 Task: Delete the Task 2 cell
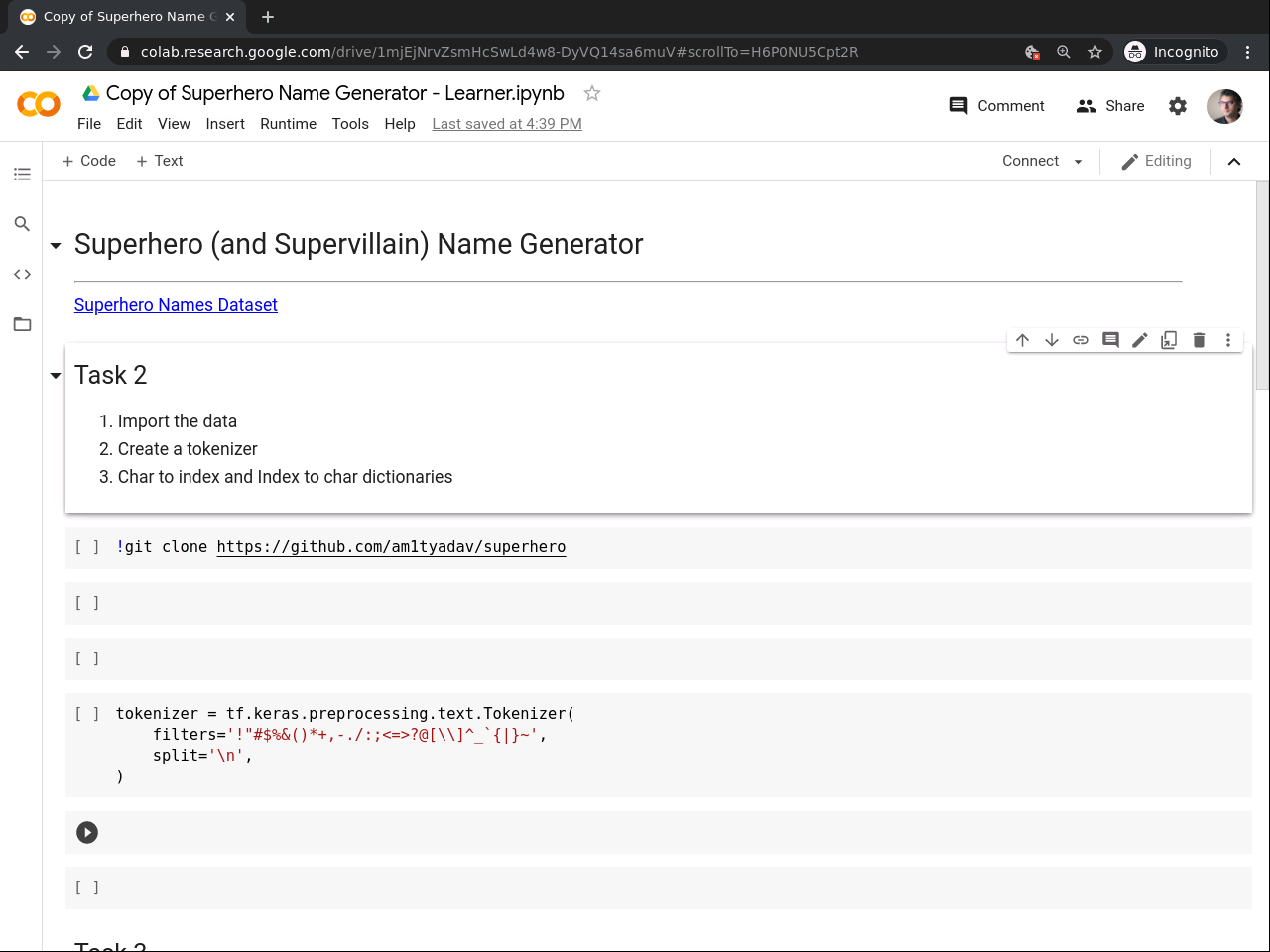[x=1199, y=340]
